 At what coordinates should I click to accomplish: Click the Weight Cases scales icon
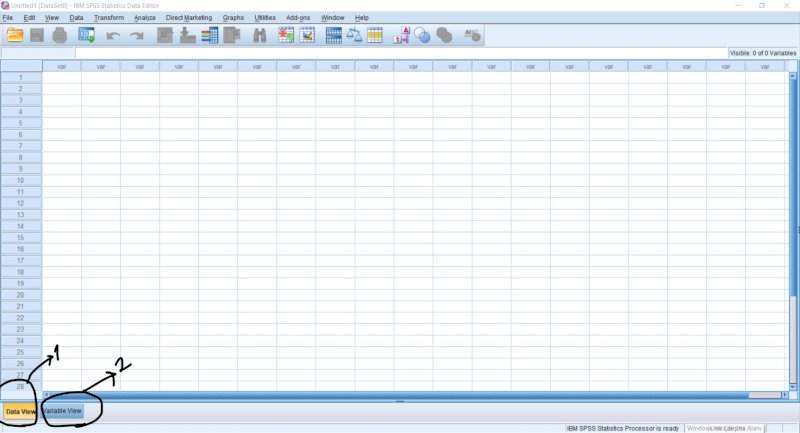click(x=354, y=35)
